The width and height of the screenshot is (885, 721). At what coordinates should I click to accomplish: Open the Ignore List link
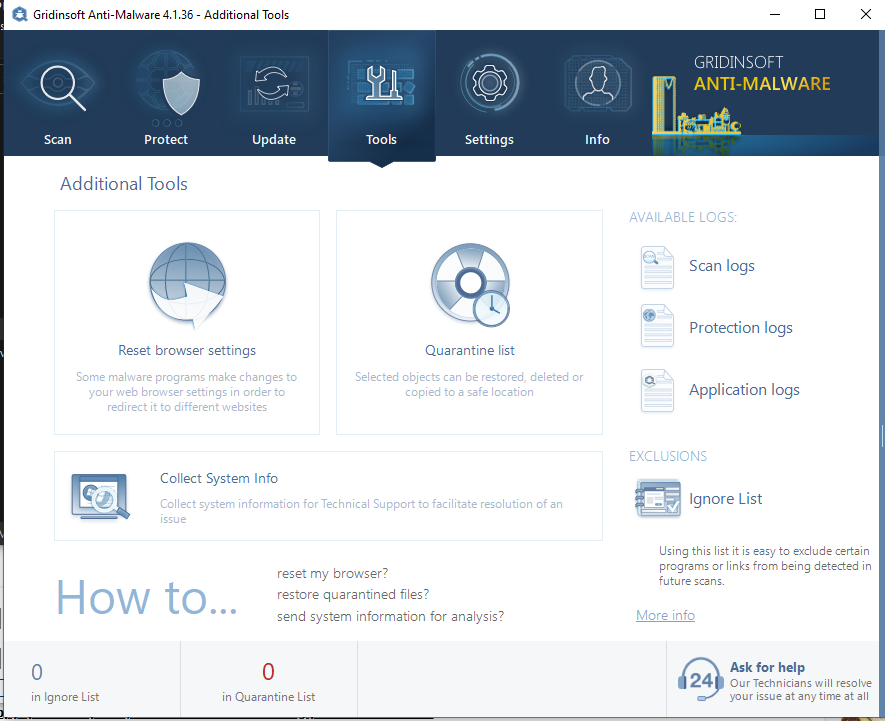(x=725, y=499)
